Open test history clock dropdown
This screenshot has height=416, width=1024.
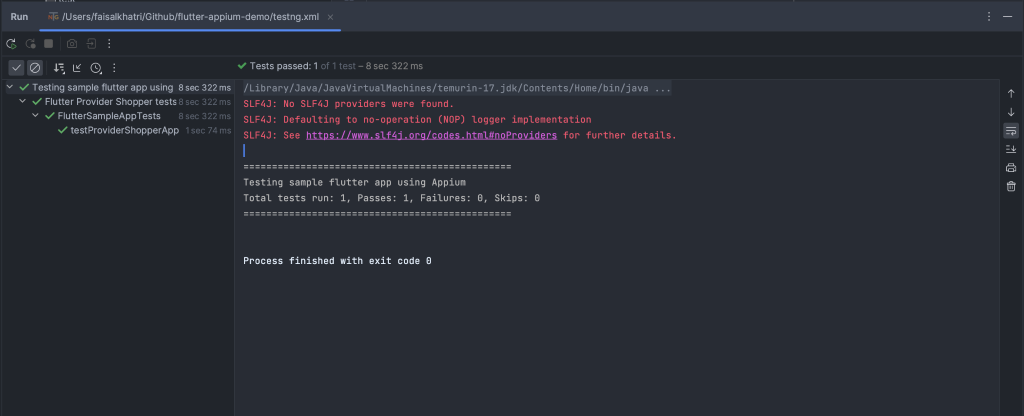96,68
